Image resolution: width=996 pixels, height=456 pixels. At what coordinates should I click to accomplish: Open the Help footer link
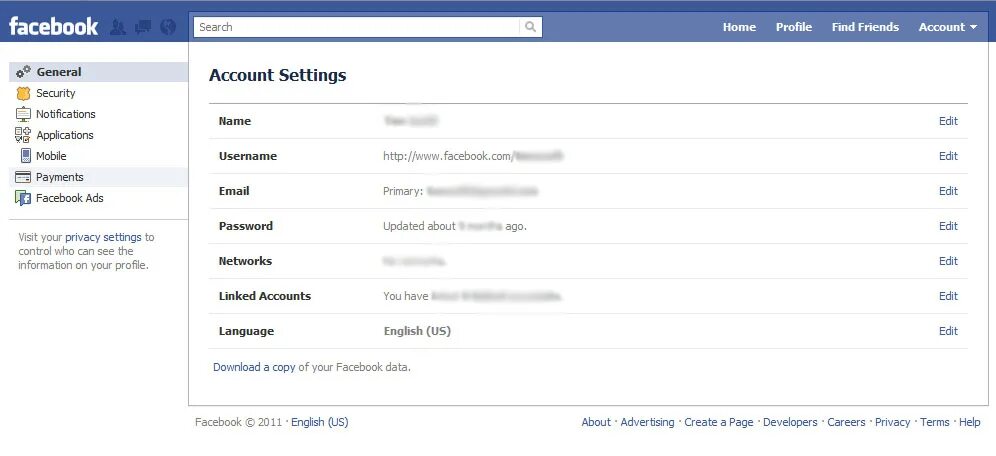click(x=969, y=422)
